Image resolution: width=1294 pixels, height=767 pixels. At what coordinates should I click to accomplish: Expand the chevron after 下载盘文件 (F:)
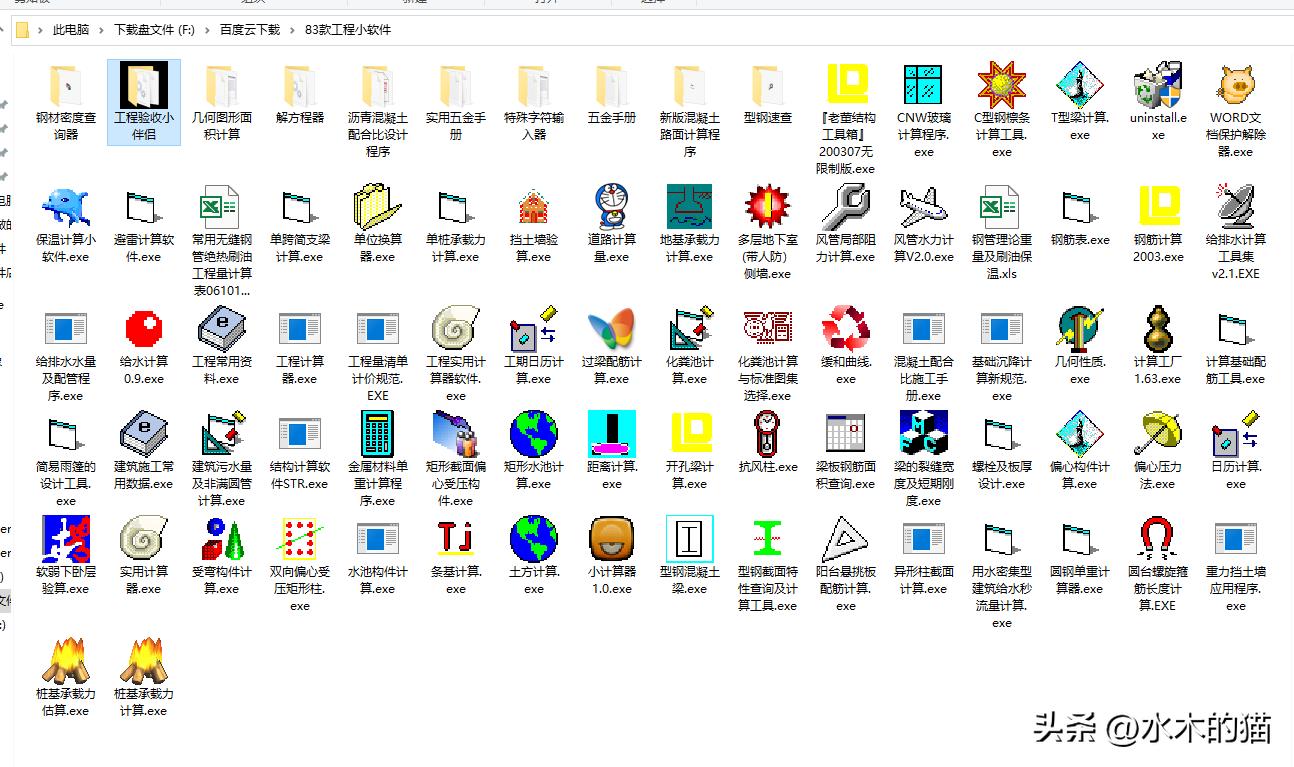(207, 30)
